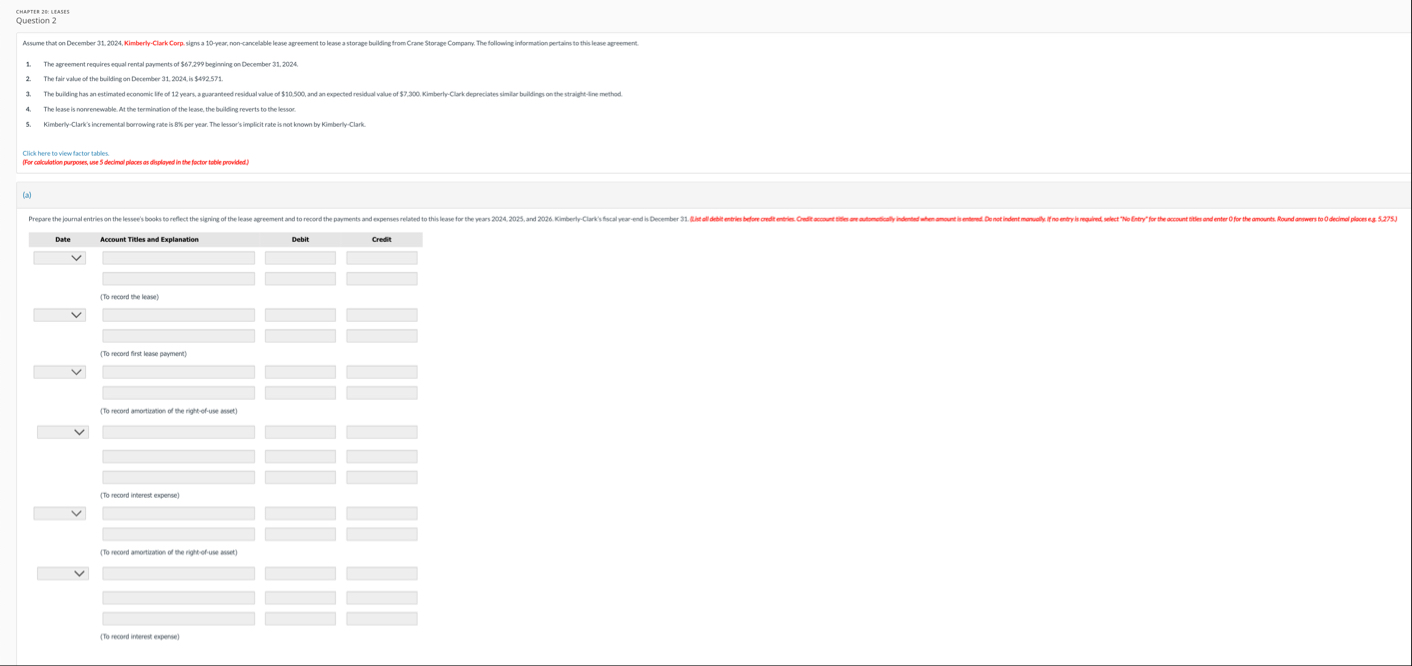Click the '(To record the lease)' caption
Image resolution: width=1412 pixels, height=666 pixels.
(129, 297)
